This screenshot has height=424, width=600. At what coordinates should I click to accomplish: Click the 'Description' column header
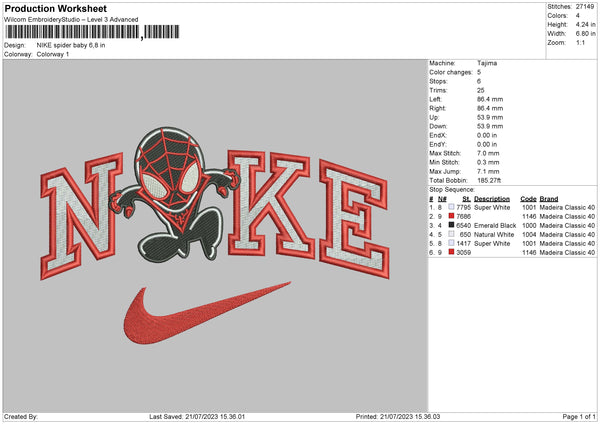pos(492,199)
